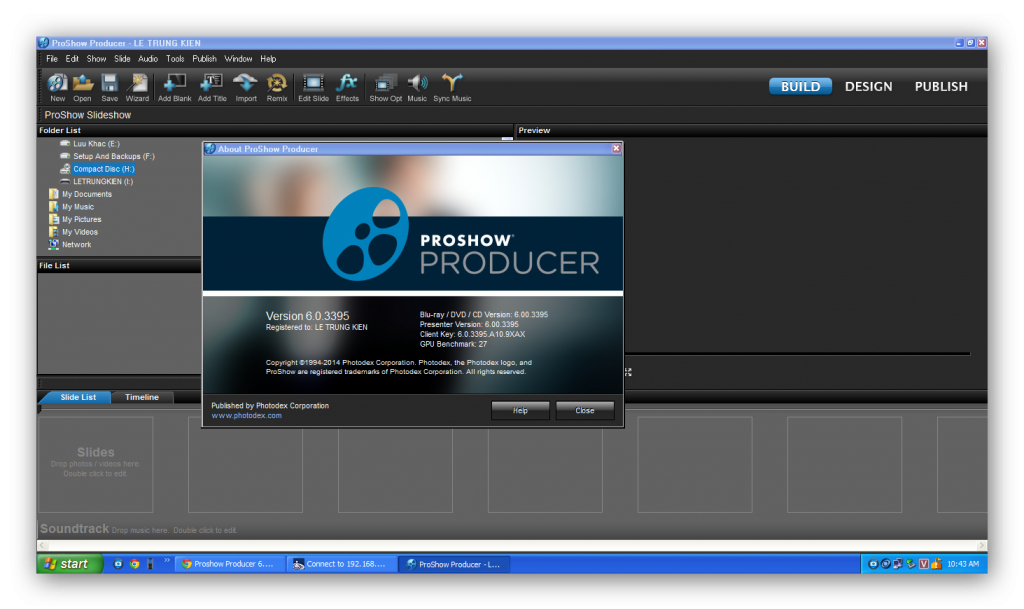
Task: Click the New show toolbar icon
Action: (57, 87)
